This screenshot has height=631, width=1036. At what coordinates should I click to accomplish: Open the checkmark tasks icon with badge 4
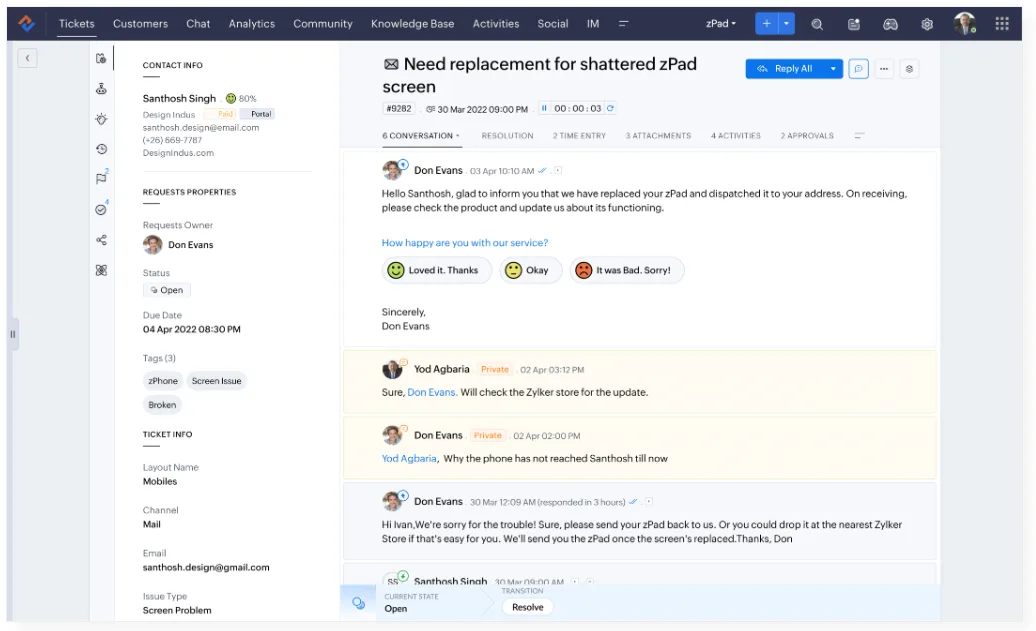click(x=101, y=210)
